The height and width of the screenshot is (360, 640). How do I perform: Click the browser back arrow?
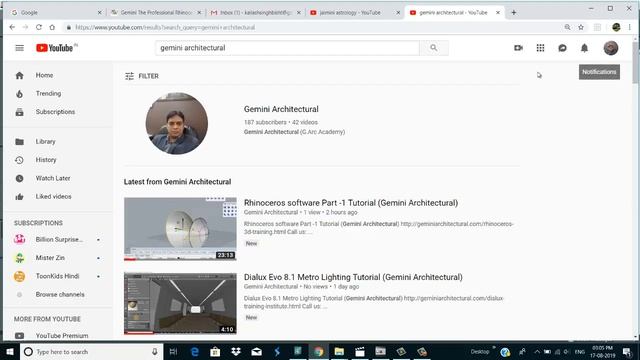(x=12, y=27)
